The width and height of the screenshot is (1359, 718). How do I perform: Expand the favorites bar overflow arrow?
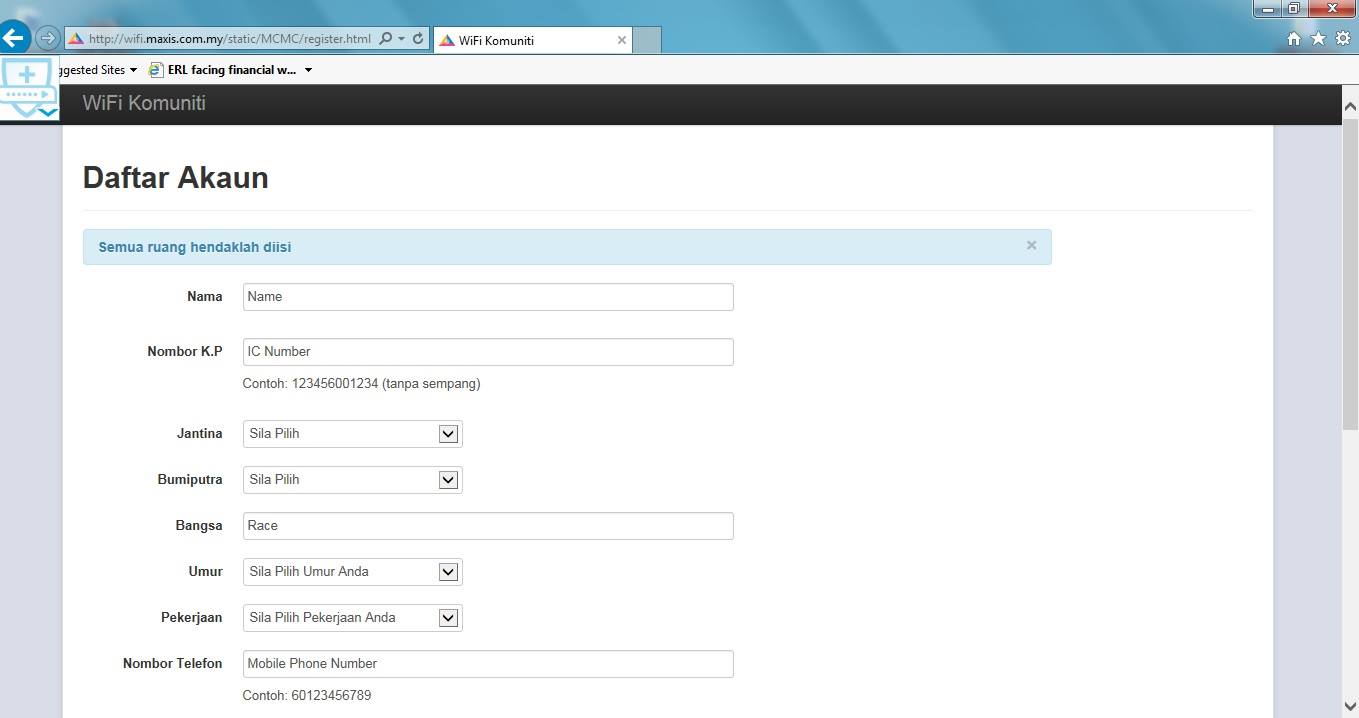[308, 70]
